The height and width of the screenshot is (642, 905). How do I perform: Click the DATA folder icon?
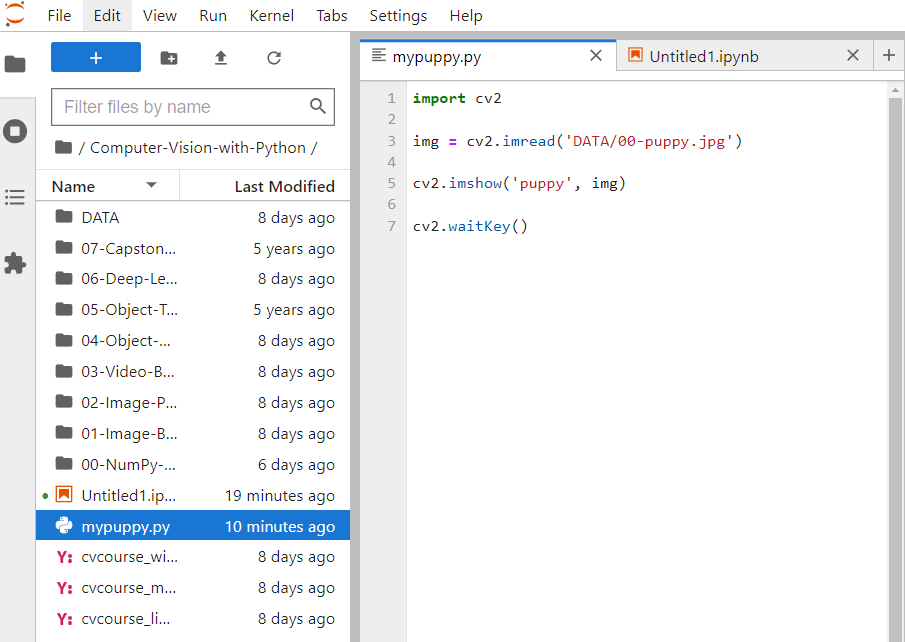[x=63, y=217]
